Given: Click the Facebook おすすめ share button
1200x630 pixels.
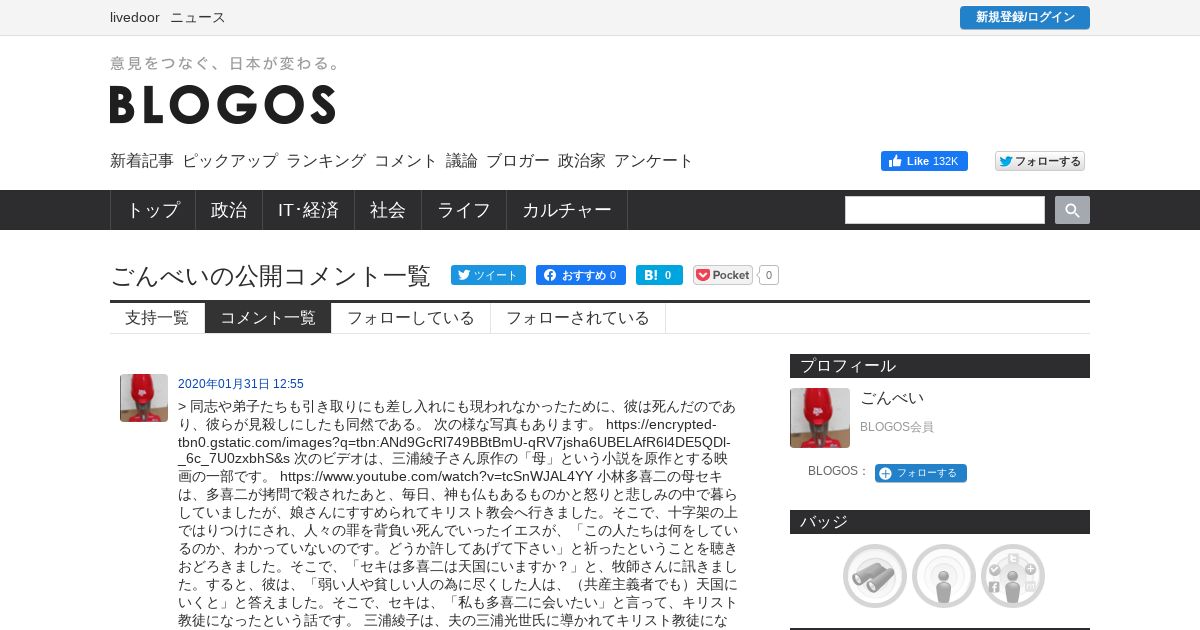Looking at the screenshot, I should tap(580, 275).
